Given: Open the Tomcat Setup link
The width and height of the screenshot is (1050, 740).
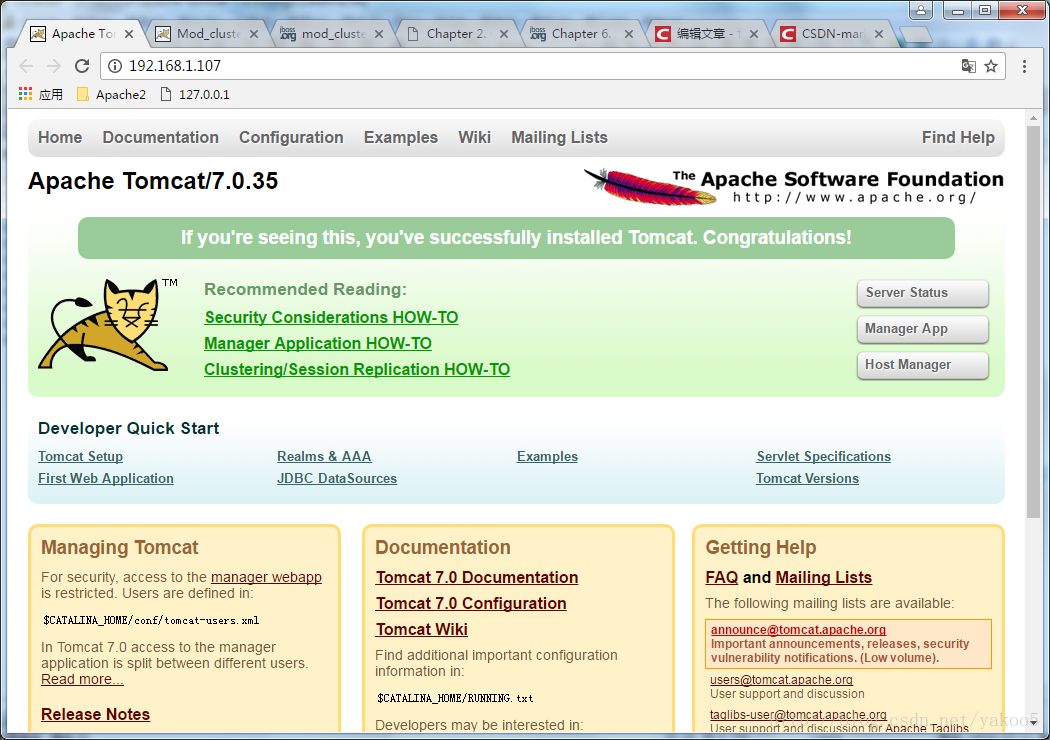Looking at the screenshot, I should [80, 456].
